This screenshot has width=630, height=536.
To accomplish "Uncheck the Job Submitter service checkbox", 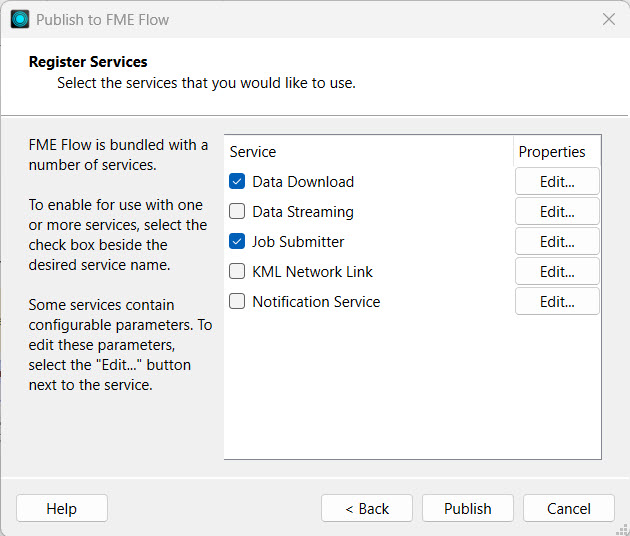I will [237, 242].
